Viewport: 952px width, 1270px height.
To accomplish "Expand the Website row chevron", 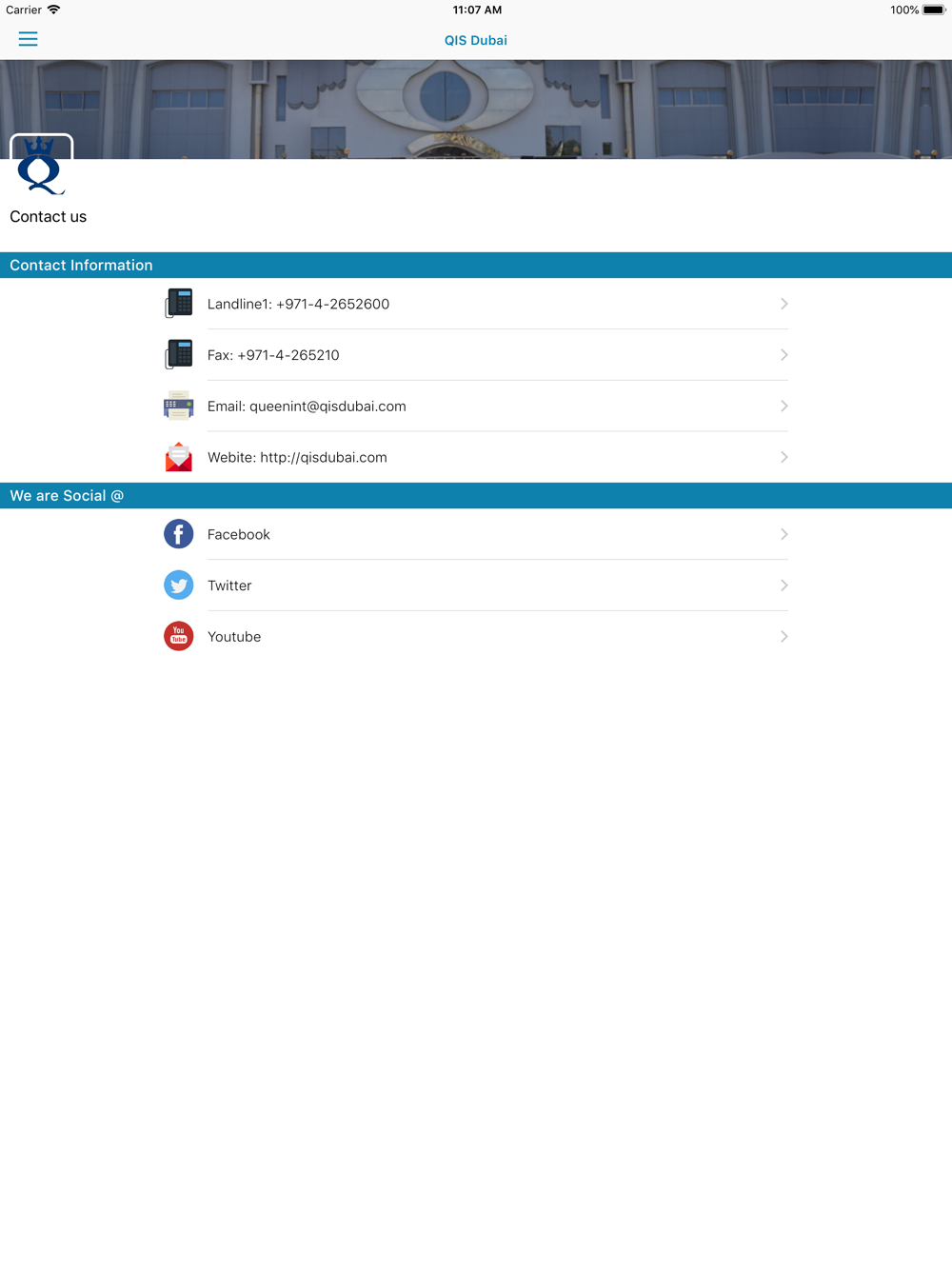I will pos(783,457).
